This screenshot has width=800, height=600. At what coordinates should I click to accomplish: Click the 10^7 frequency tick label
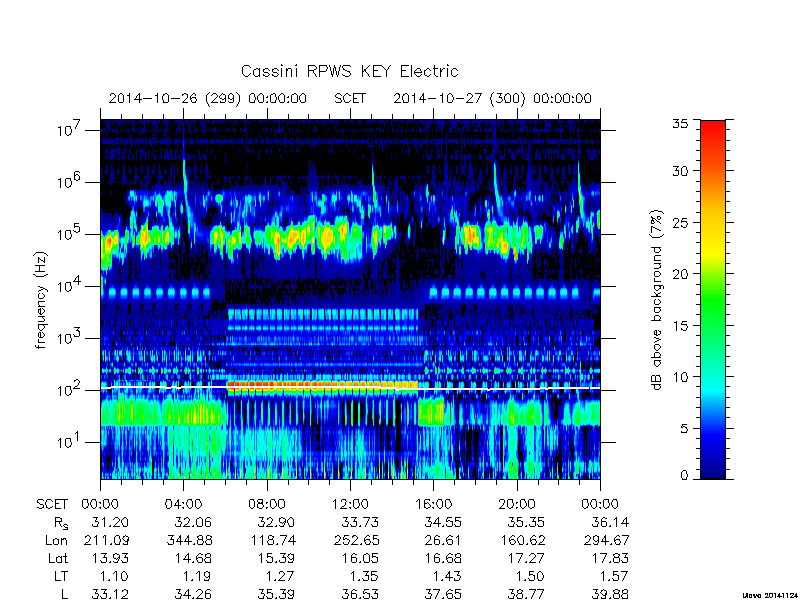70,129
